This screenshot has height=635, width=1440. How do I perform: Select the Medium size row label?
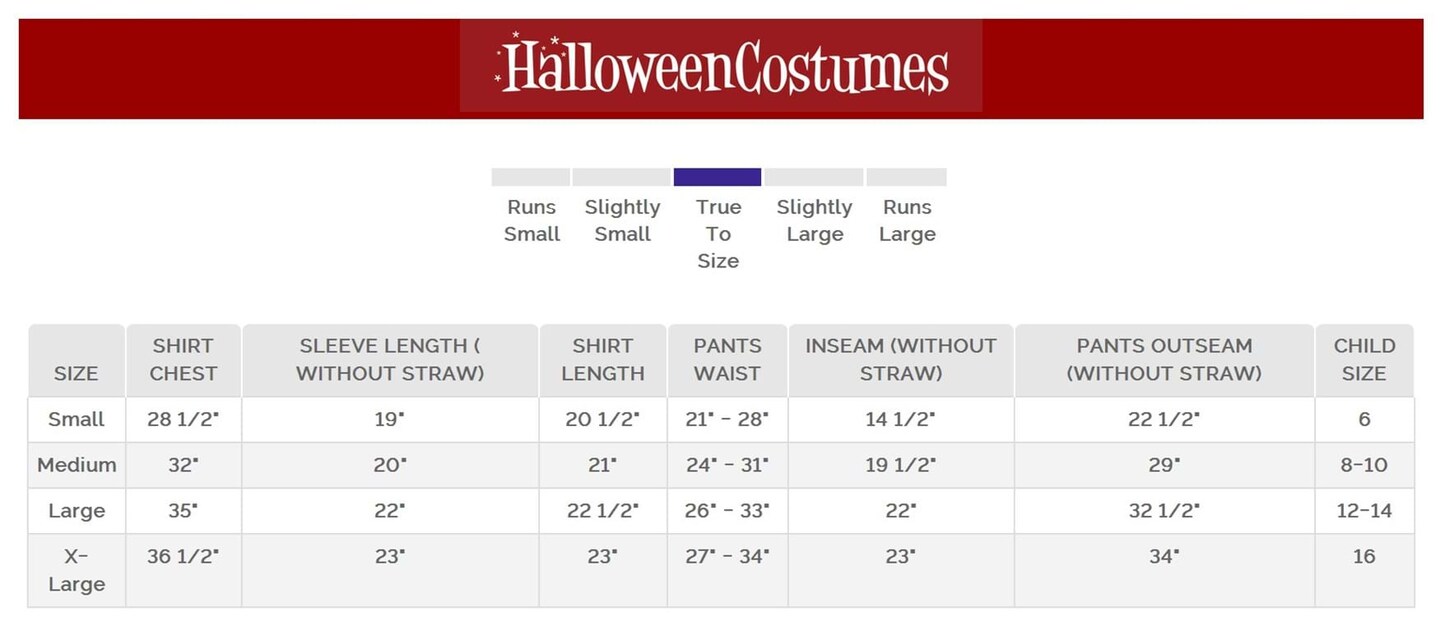pos(76,465)
